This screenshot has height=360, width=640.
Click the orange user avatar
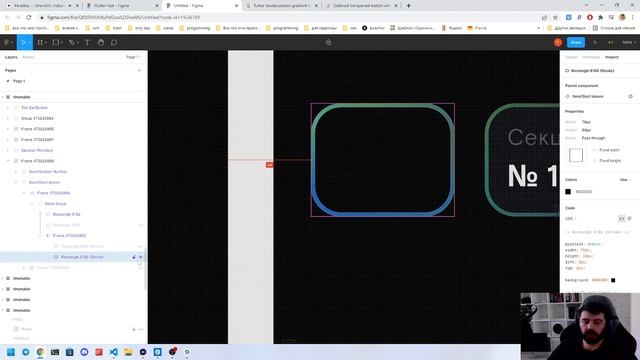[558, 42]
